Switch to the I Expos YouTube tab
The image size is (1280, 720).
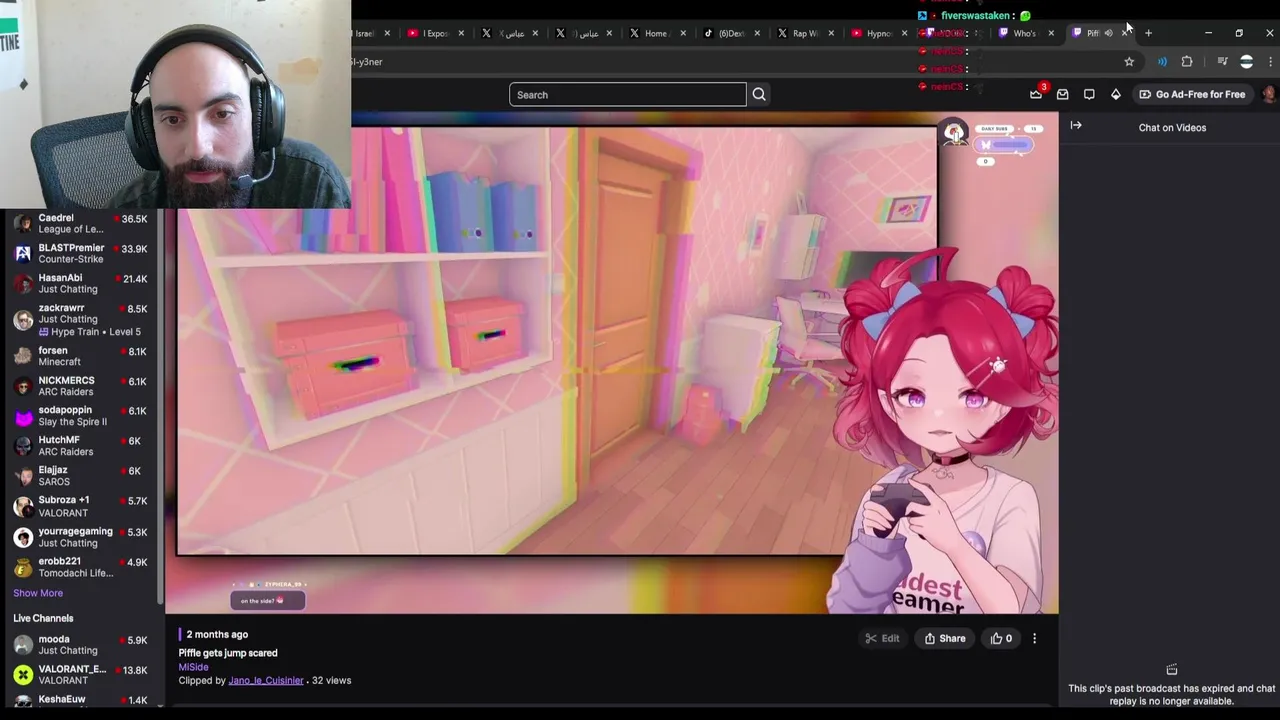coord(436,33)
